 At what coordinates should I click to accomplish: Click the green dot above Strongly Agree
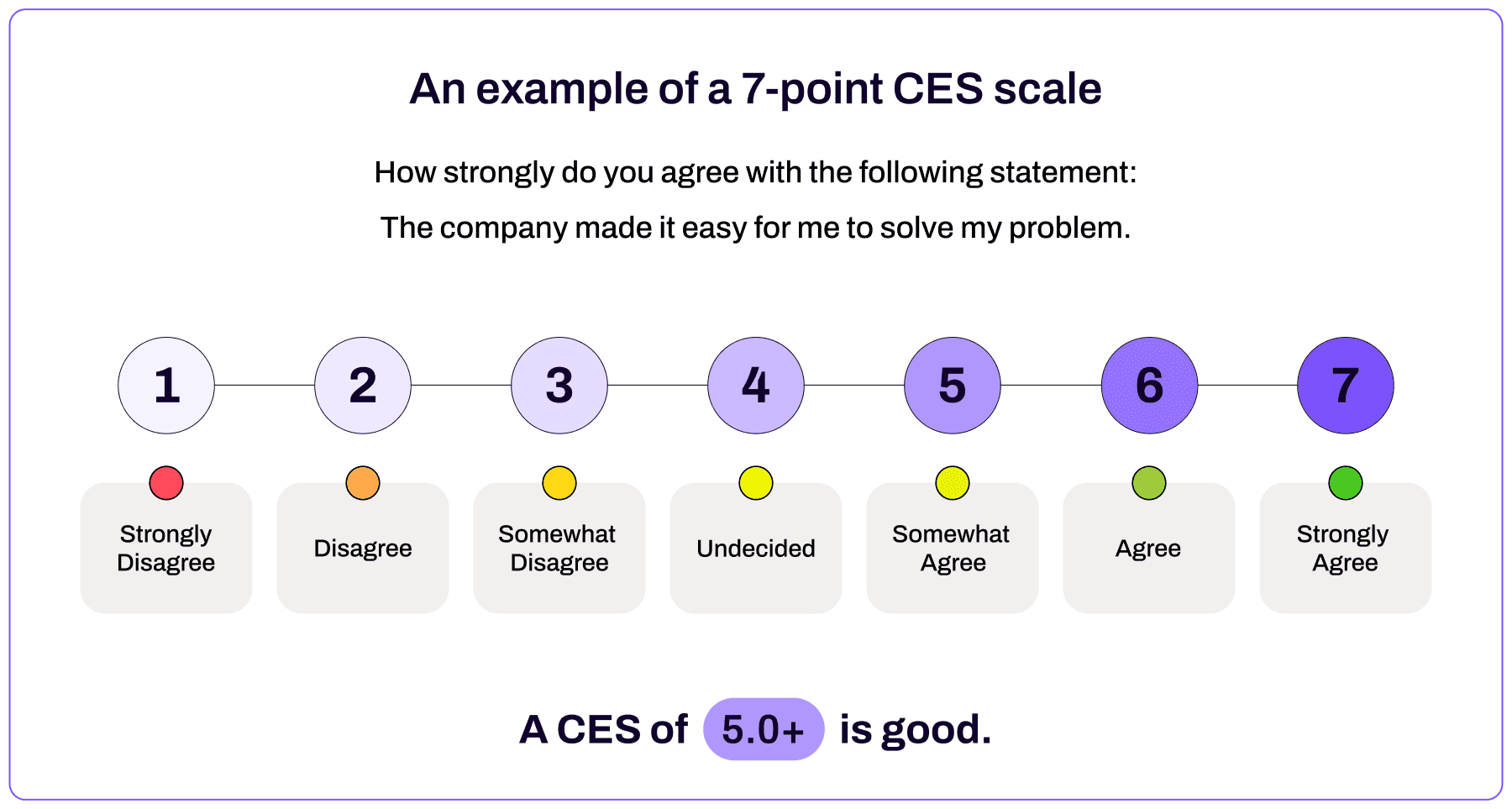1346,483
